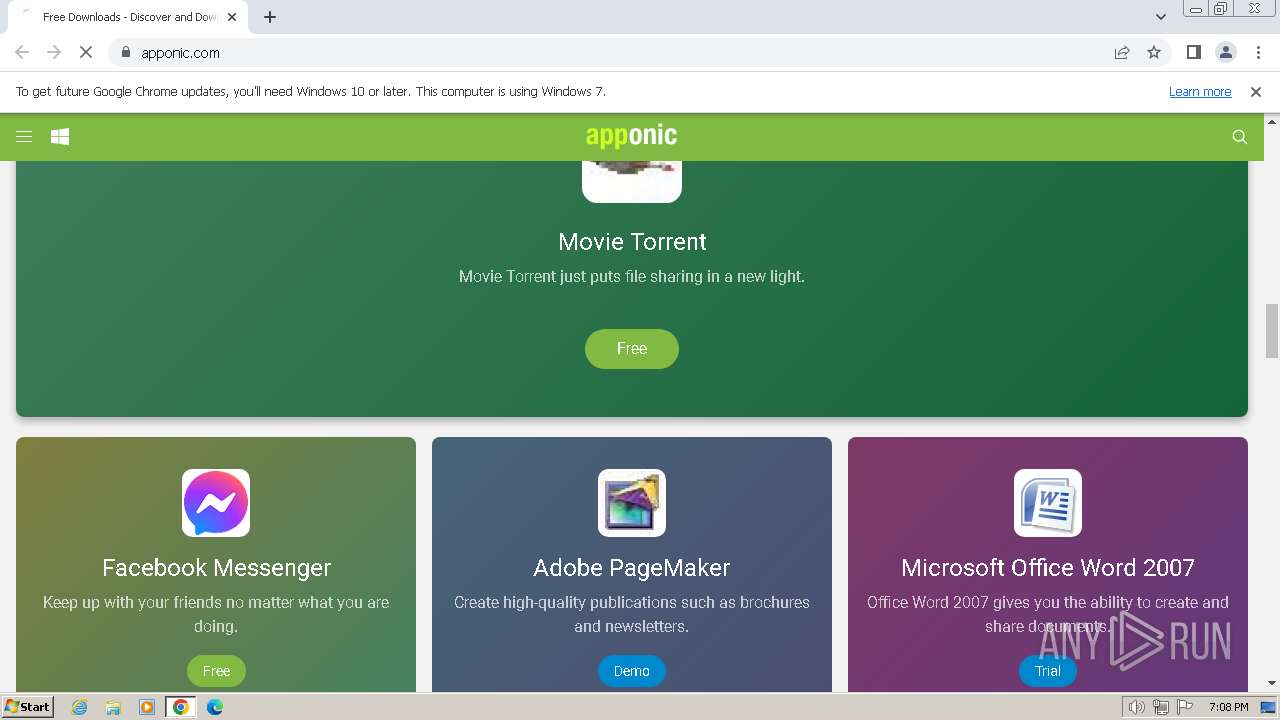Viewport: 1280px width, 720px height.
Task: Open the Chrome three-dot menu
Action: coord(1258,53)
